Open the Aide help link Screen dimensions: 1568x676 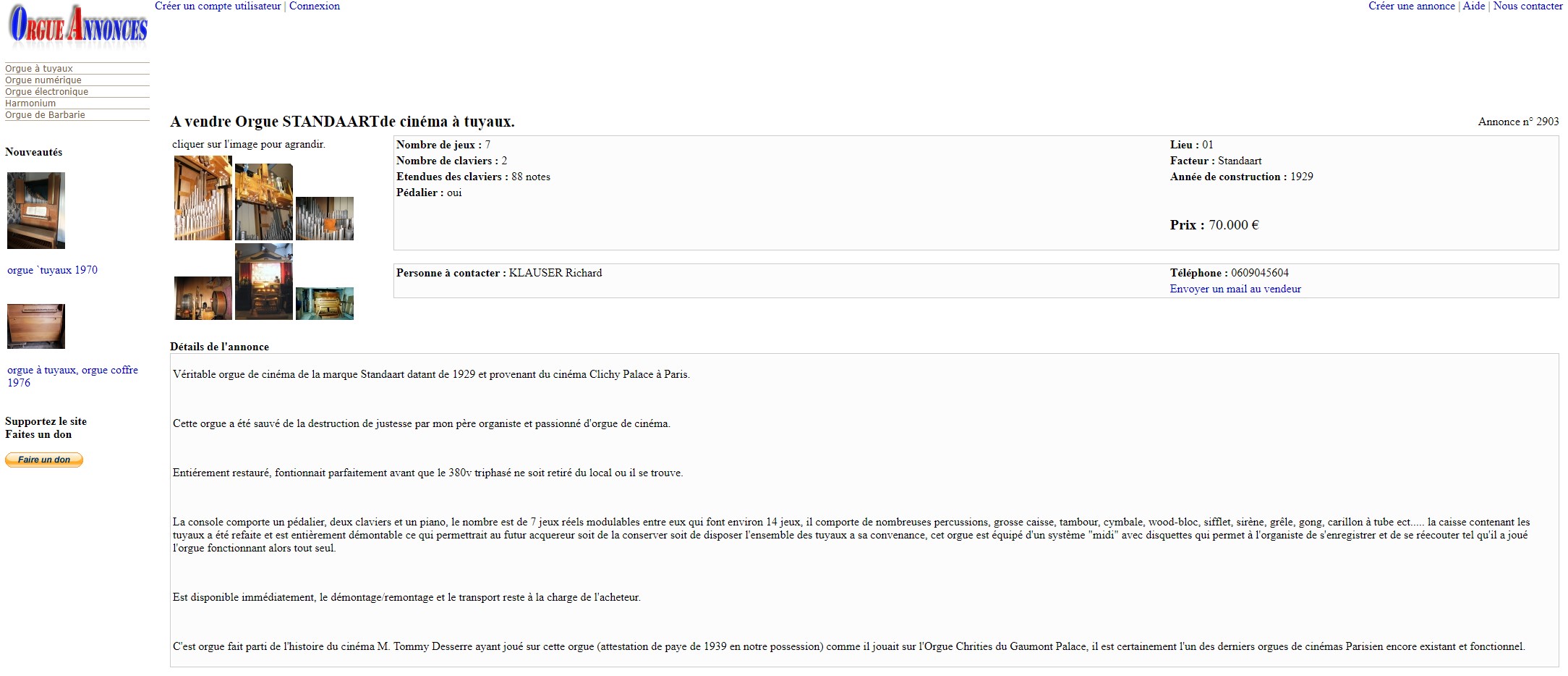(1474, 6)
